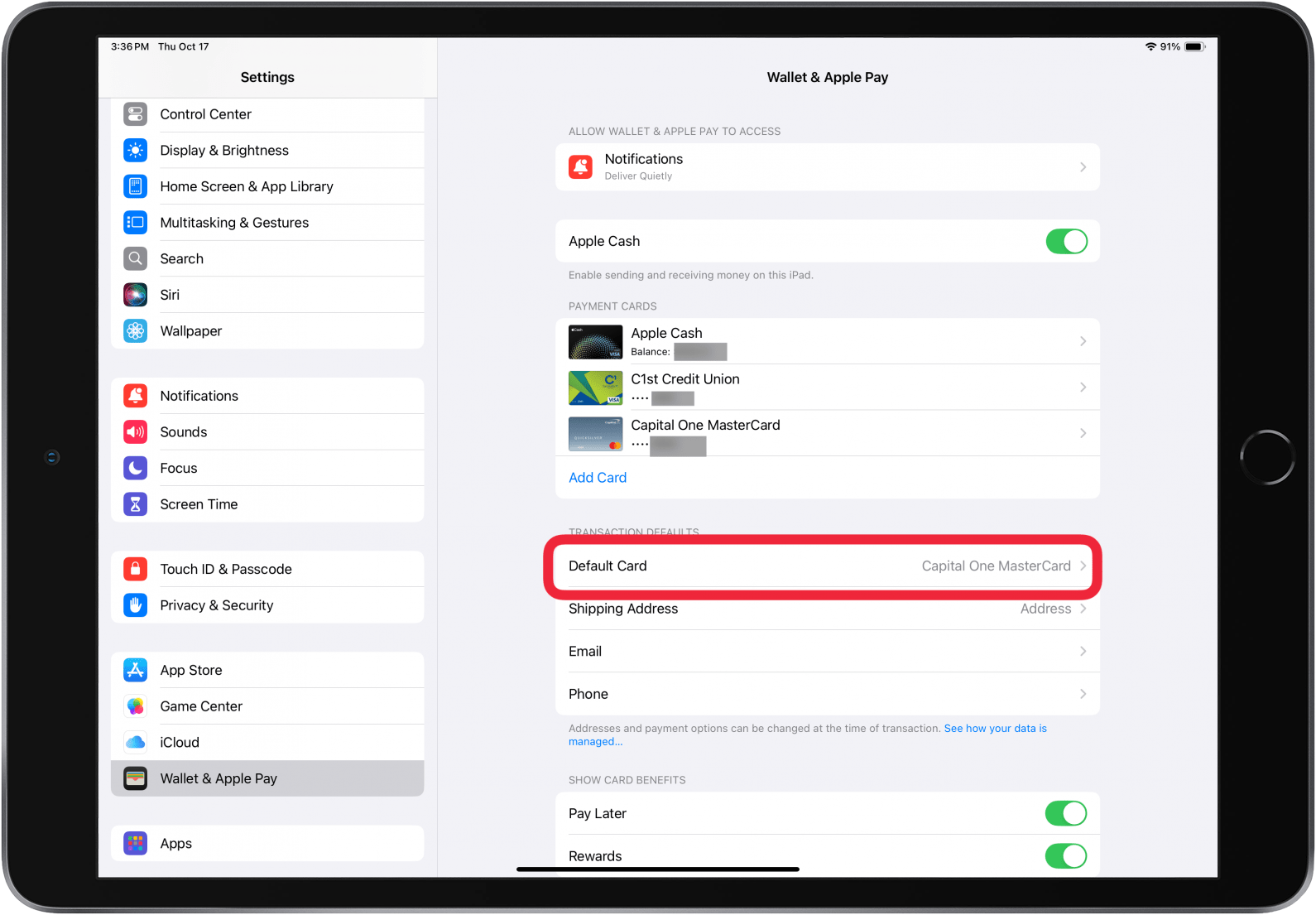Screen dimensions: 1316x915
Task: Open "See how your data is managed" link
Action: coord(995,729)
